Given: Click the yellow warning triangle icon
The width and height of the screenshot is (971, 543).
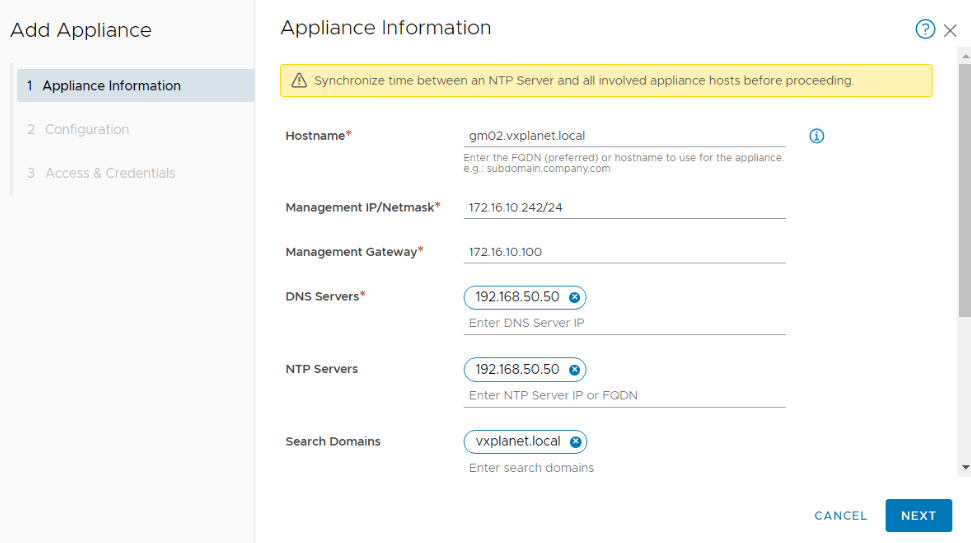Looking at the screenshot, I should 299,81.
